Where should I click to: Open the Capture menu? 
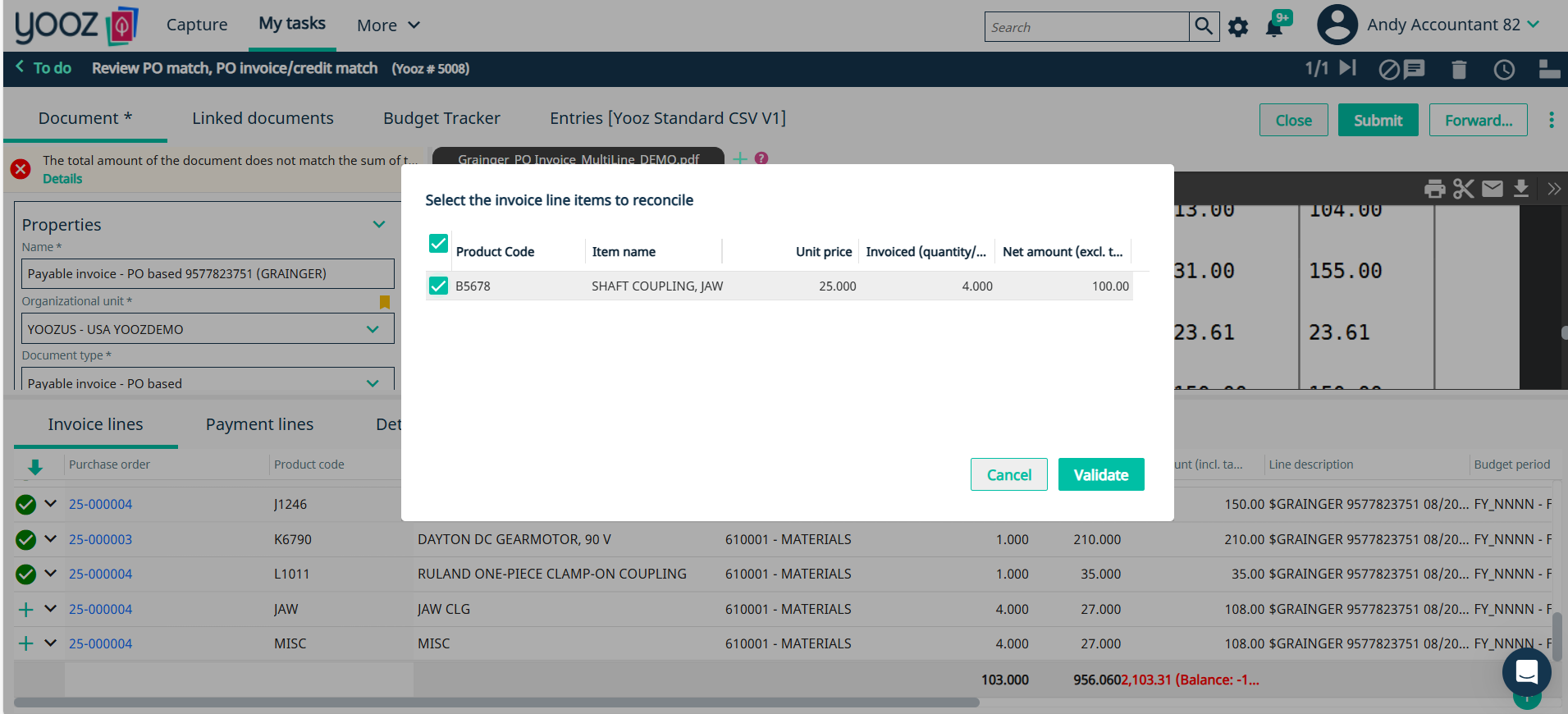coord(197,25)
